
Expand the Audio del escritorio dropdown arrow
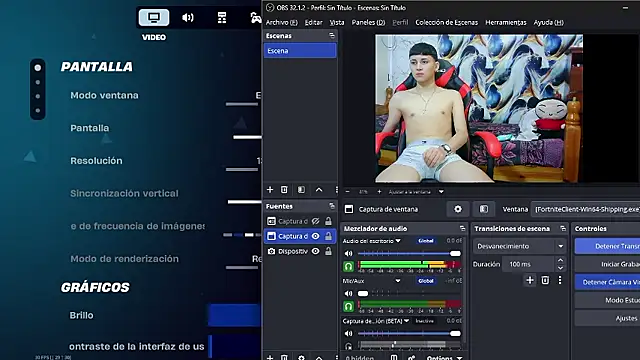tap(398, 241)
